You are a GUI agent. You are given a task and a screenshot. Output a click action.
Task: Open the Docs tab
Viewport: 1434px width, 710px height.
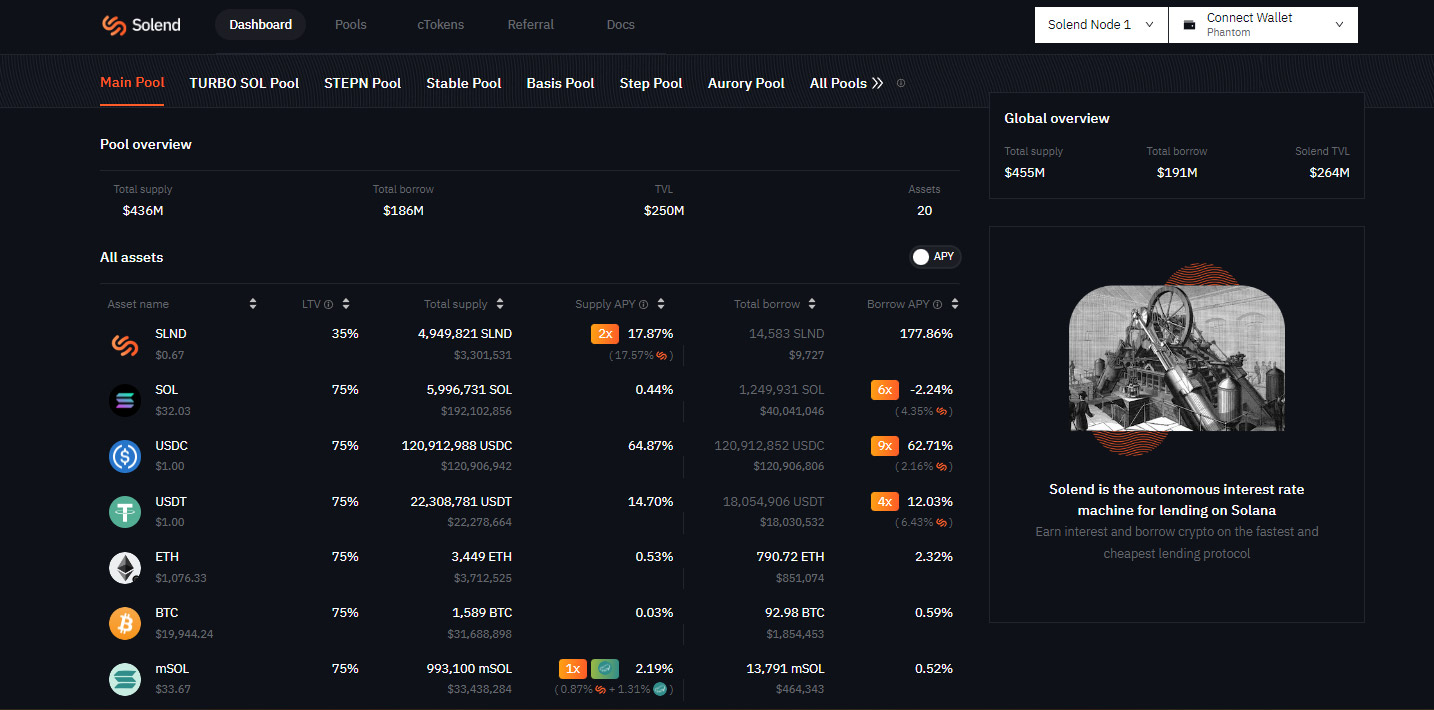621,25
